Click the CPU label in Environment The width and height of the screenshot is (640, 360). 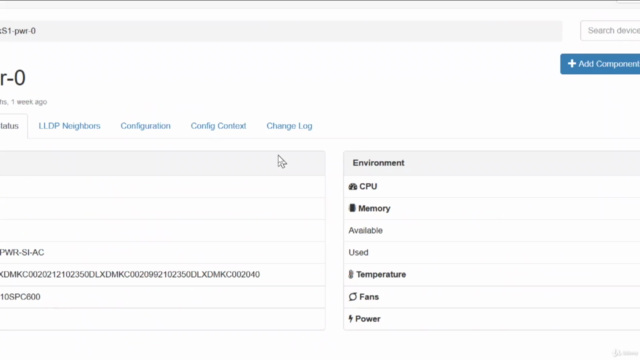368,187
